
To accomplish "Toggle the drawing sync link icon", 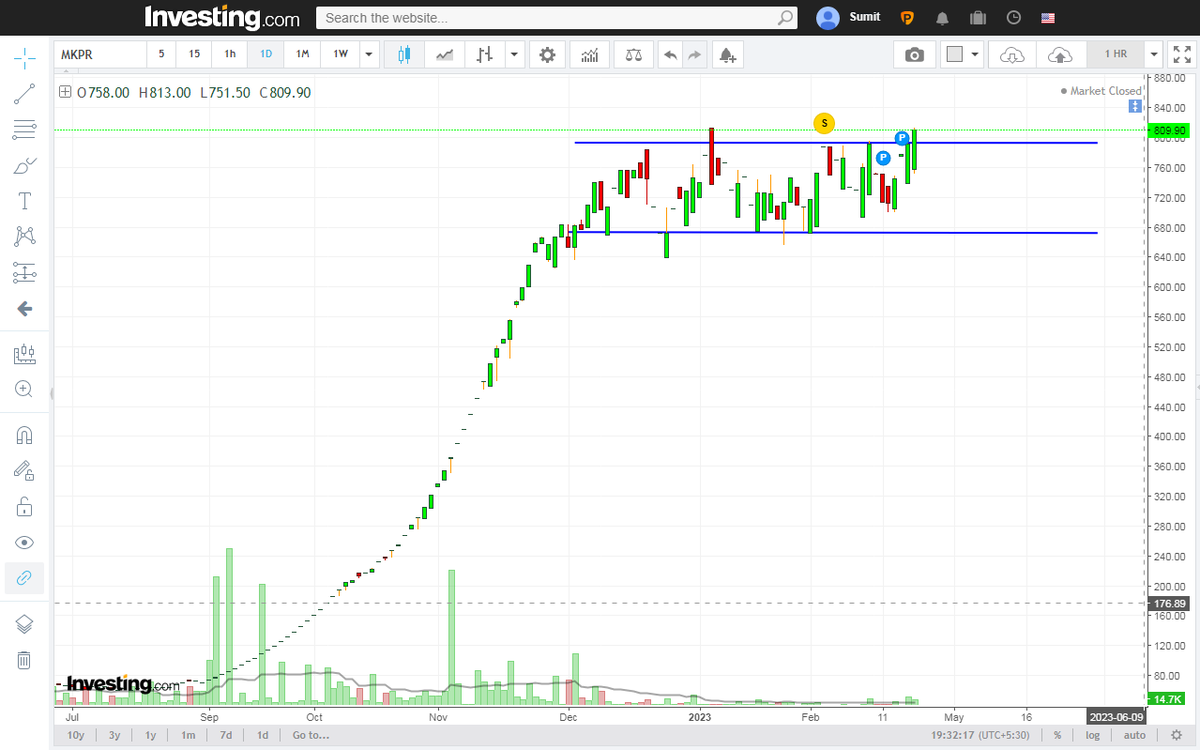I will click(24, 578).
